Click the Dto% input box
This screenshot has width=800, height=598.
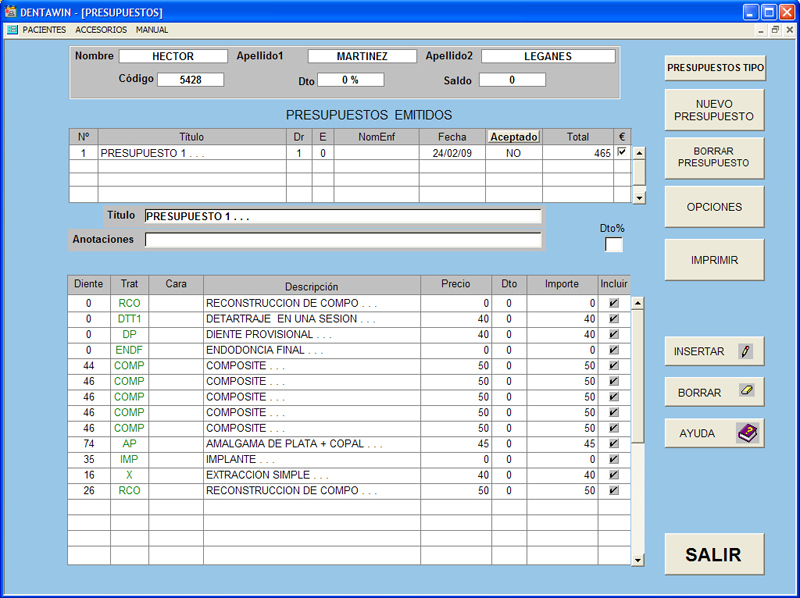[614, 245]
